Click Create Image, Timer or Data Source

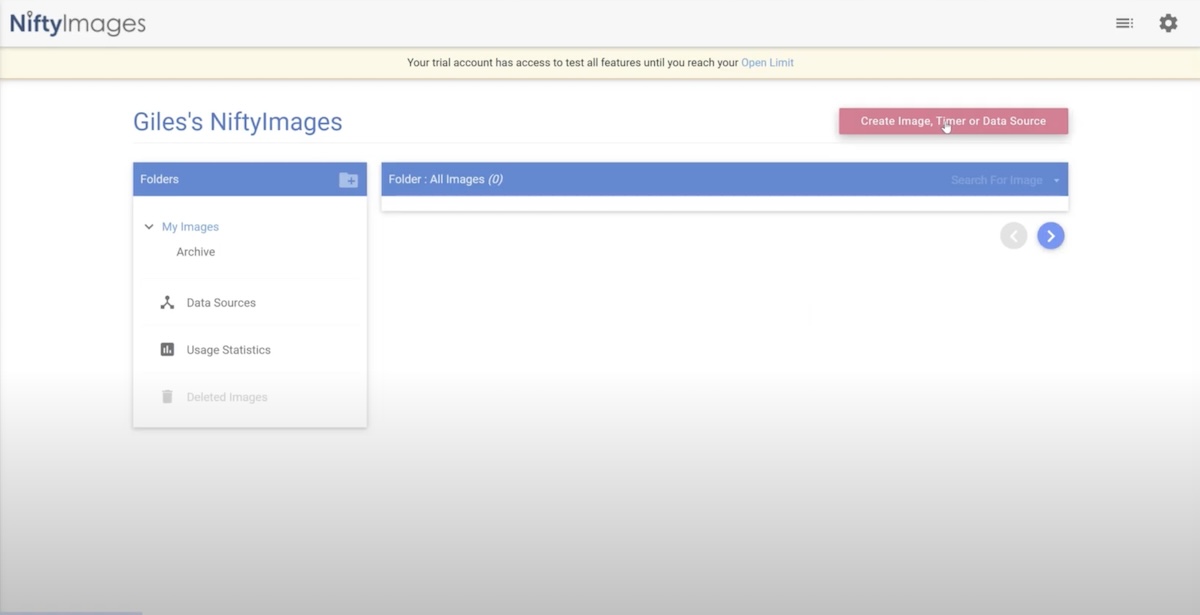click(x=953, y=121)
